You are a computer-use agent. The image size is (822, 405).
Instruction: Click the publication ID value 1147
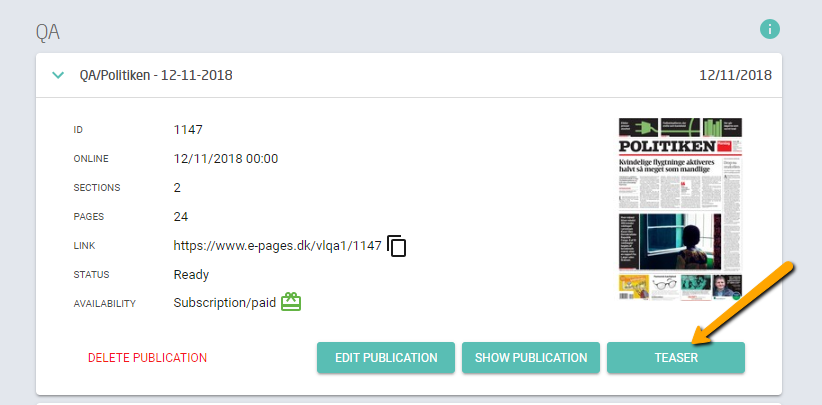pos(188,129)
